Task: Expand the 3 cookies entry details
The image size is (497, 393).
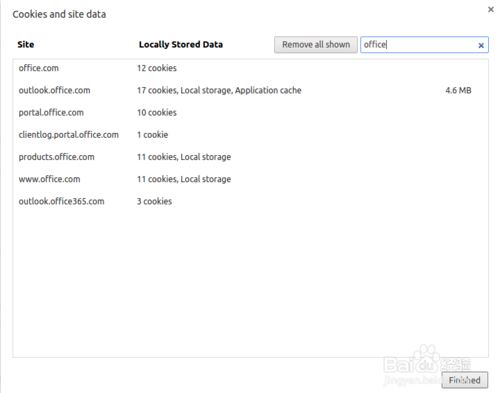Action: coord(154,201)
